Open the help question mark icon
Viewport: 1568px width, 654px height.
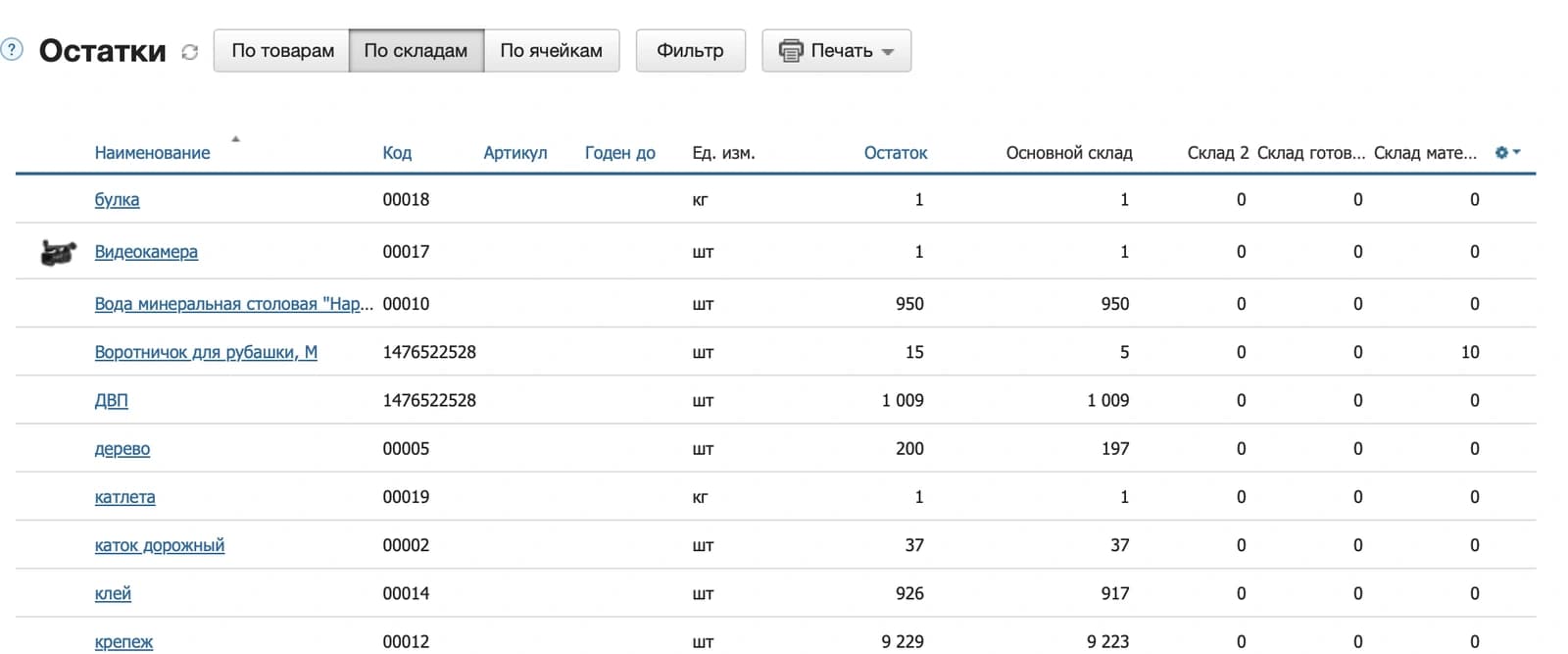(12, 49)
